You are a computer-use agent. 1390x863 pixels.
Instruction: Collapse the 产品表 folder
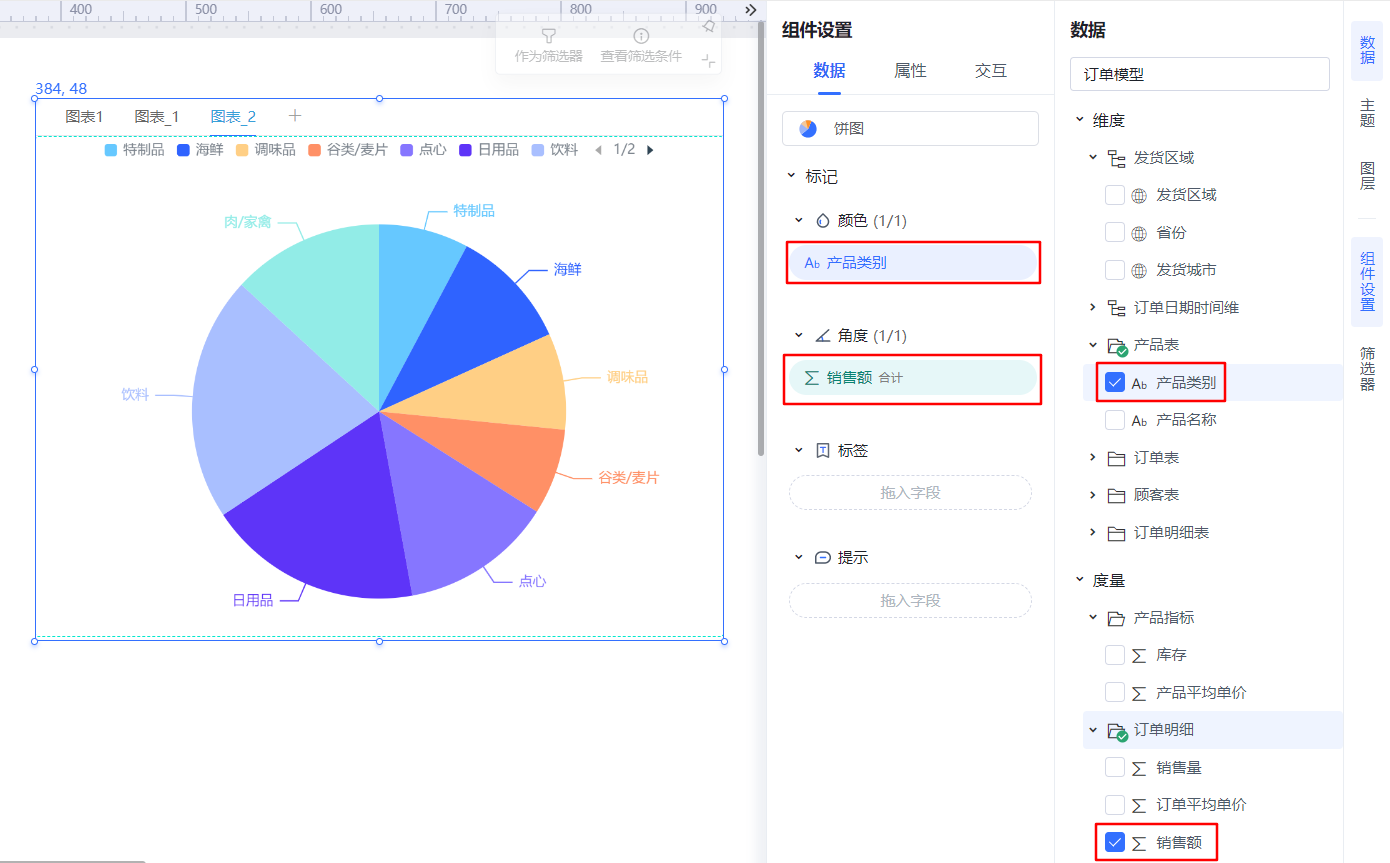click(1093, 345)
